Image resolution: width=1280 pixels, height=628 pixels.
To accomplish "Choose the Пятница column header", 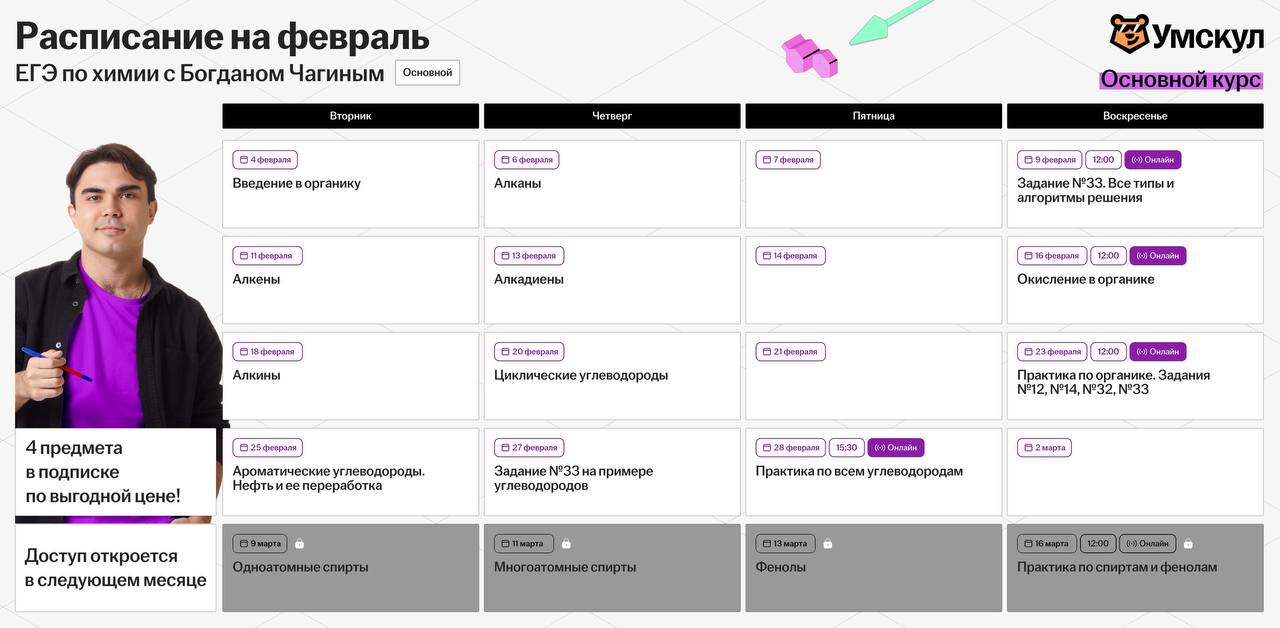I will (873, 116).
